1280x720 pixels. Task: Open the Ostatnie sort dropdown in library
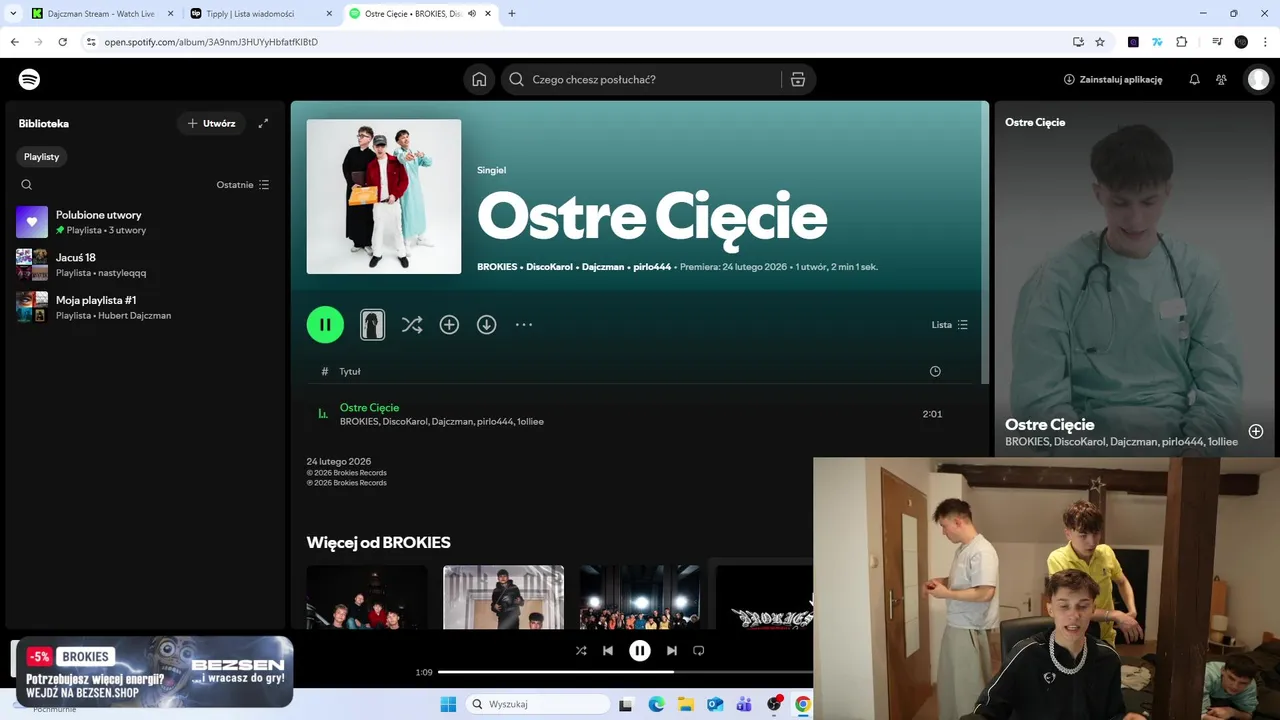coord(243,185)
